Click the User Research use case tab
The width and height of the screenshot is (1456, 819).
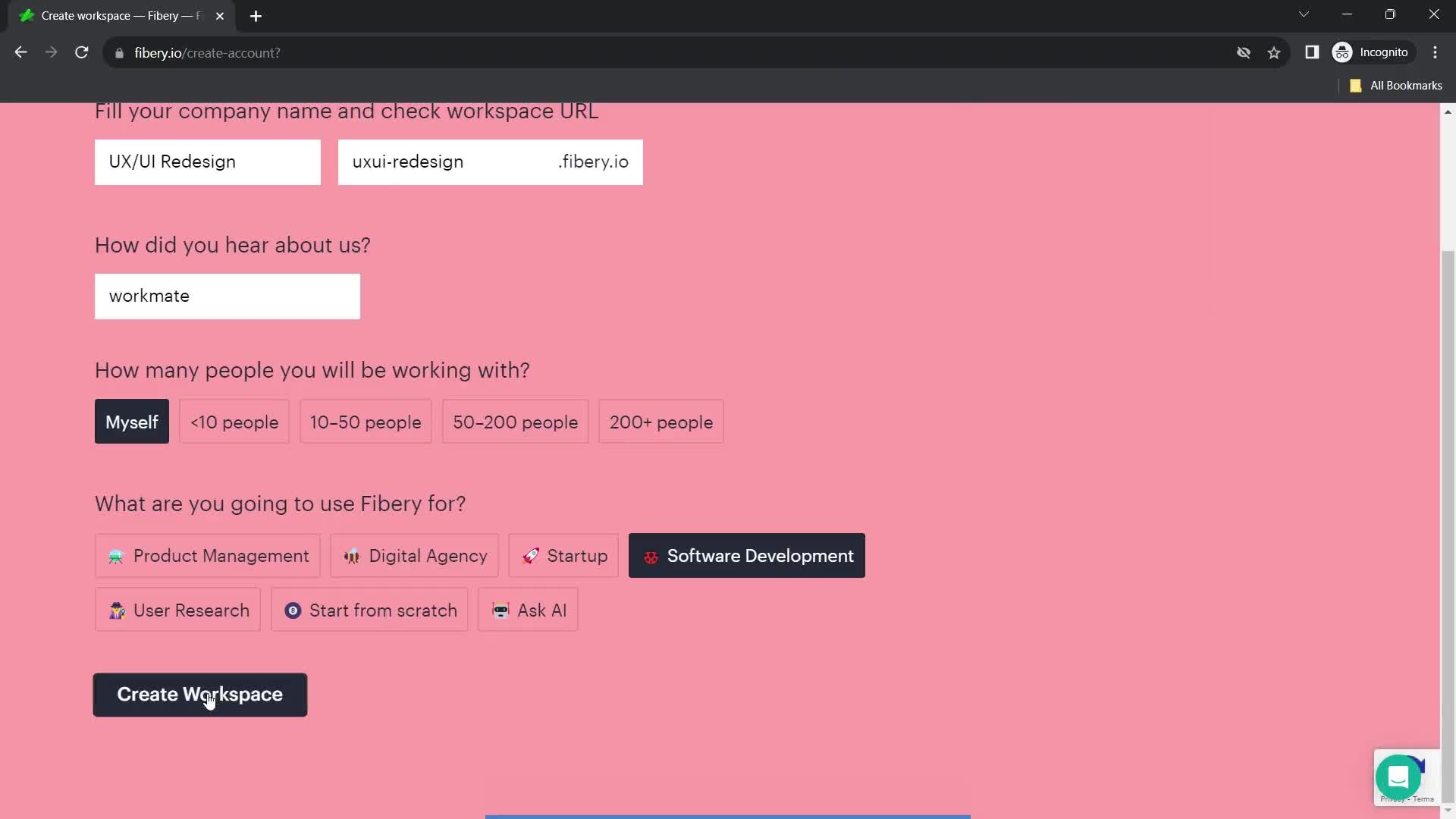pyautogui.click(x=178, y=611)
